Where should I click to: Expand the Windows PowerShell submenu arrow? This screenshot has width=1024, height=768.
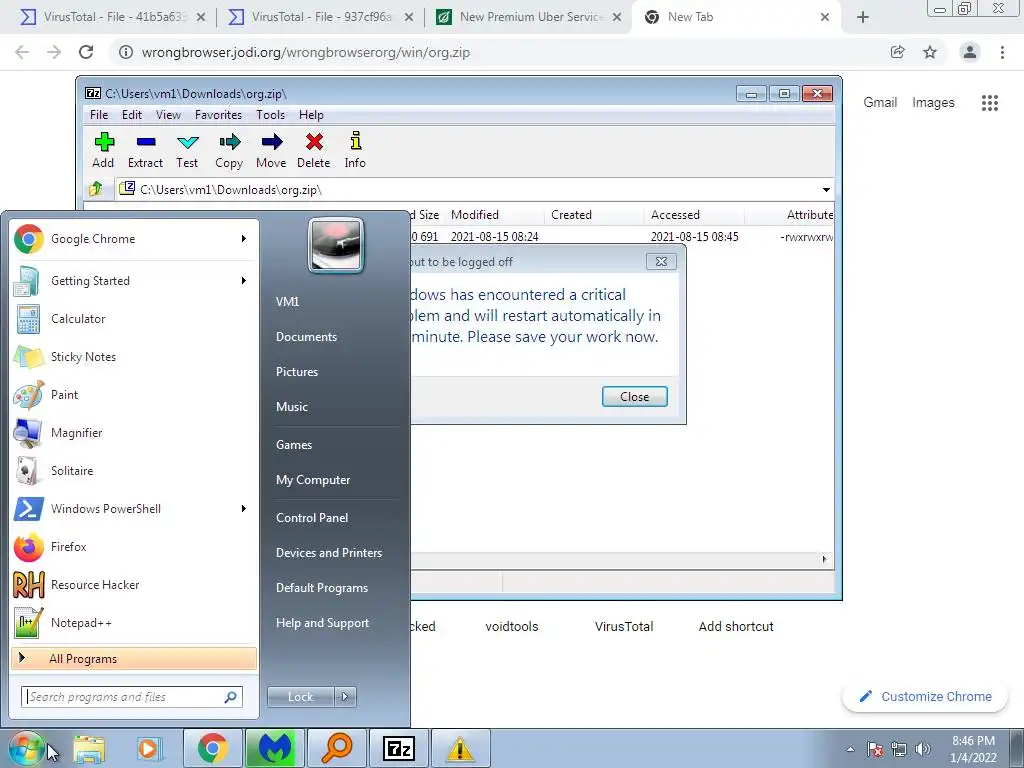pyautogui.click(x=244, y=509)
